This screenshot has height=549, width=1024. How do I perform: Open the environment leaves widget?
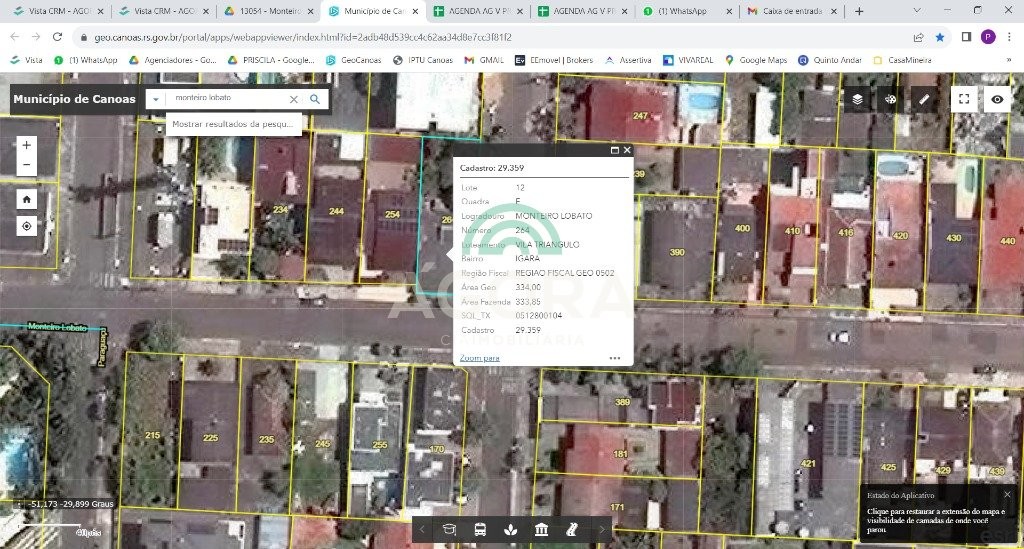coord(511,529)
